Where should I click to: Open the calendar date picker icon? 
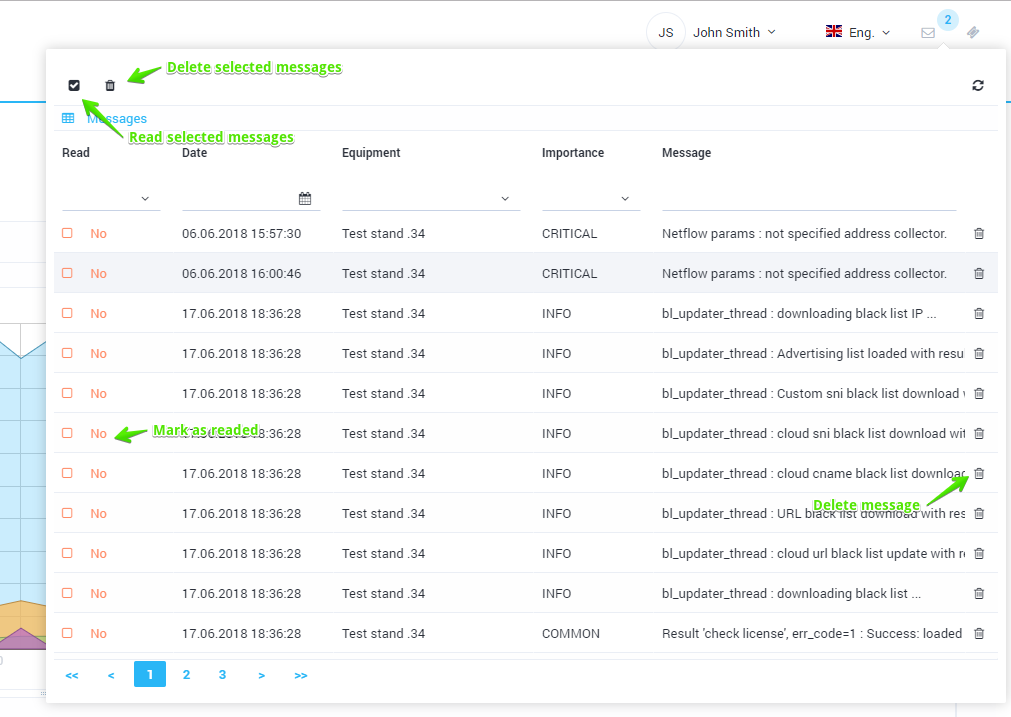305,199
